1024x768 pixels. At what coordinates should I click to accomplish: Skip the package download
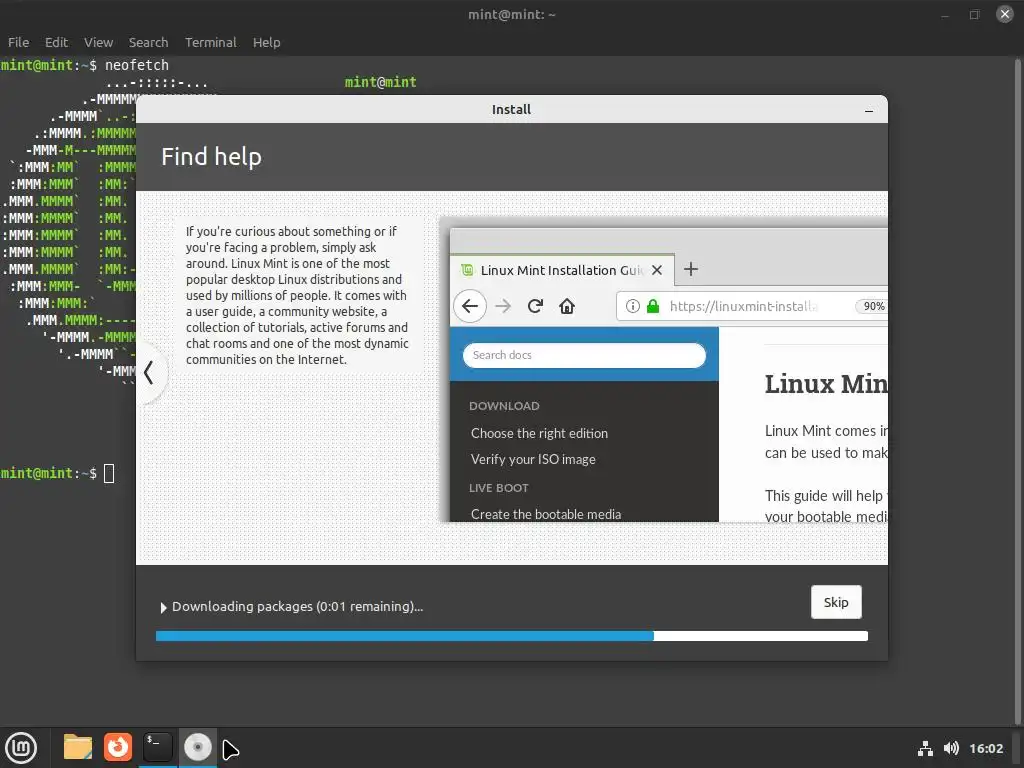(836, 602)
